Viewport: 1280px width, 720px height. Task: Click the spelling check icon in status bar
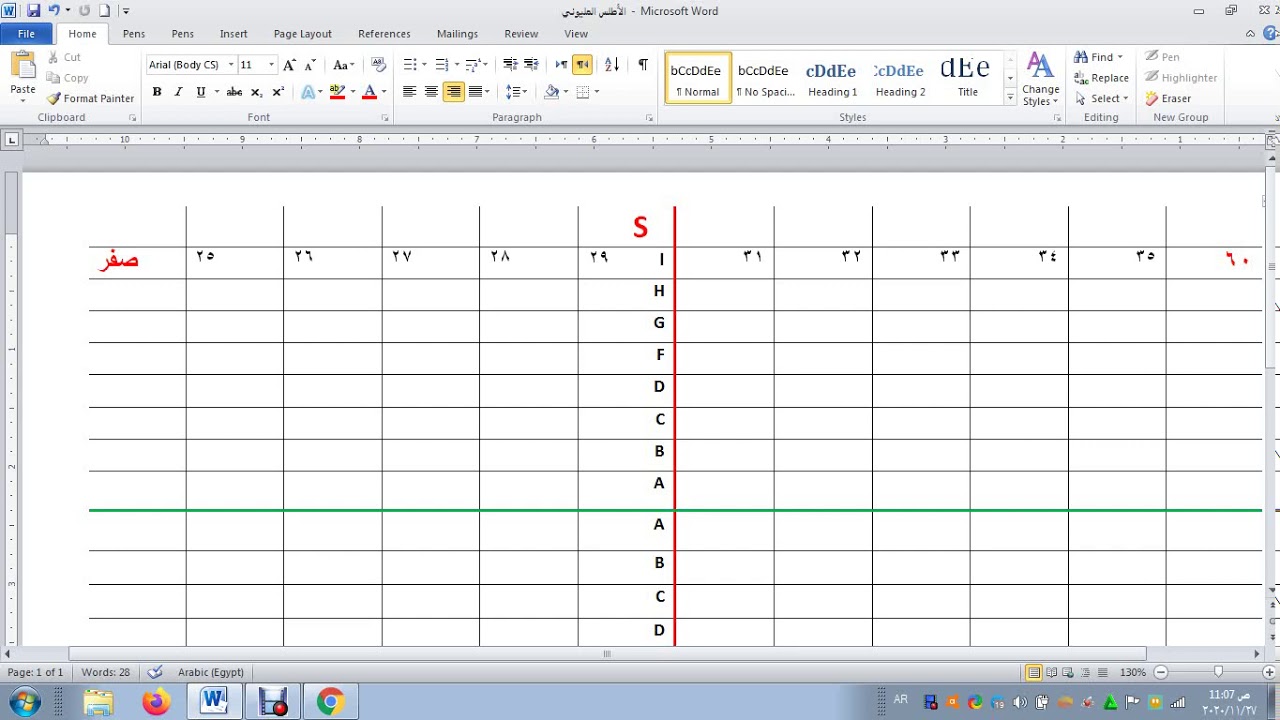(x=154, y=672)
